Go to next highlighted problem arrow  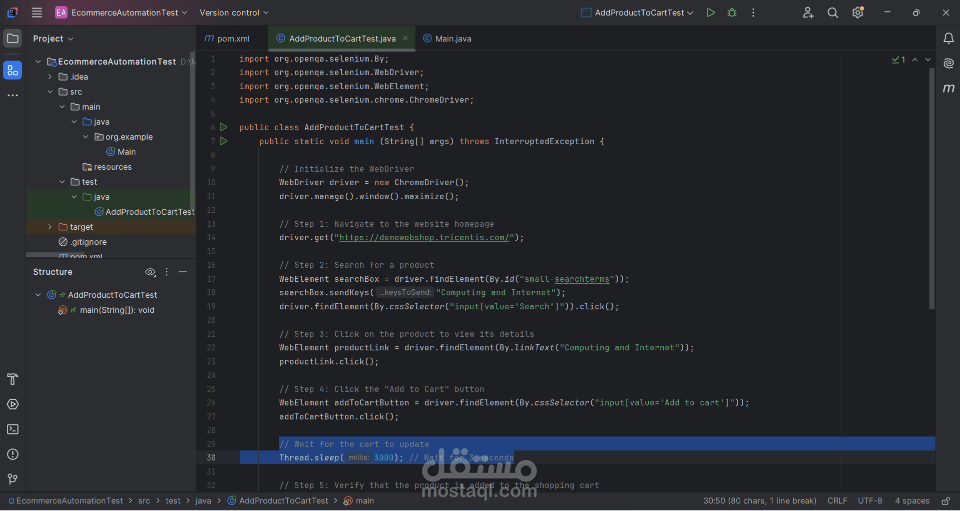(928, 60)
